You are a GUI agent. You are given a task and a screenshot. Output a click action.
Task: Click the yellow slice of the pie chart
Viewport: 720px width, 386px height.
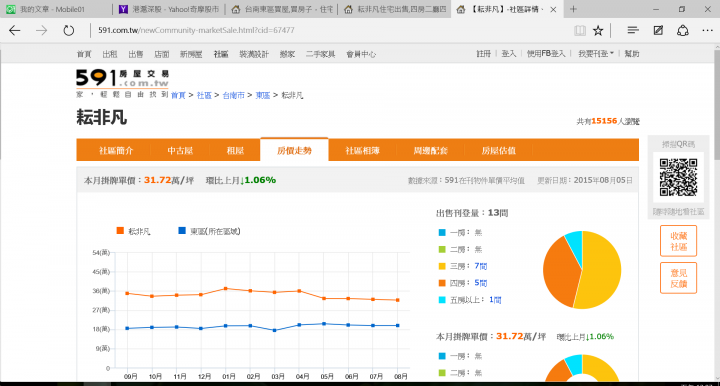click(x=602, y=270)
